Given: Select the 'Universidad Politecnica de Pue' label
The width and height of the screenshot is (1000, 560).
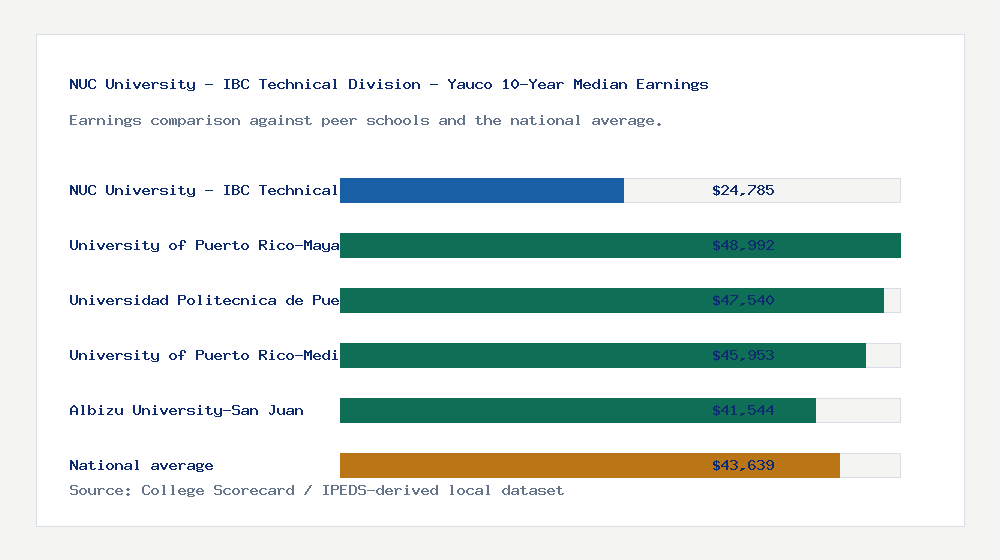Looking at the screenshot, I should tap(204, 300).
